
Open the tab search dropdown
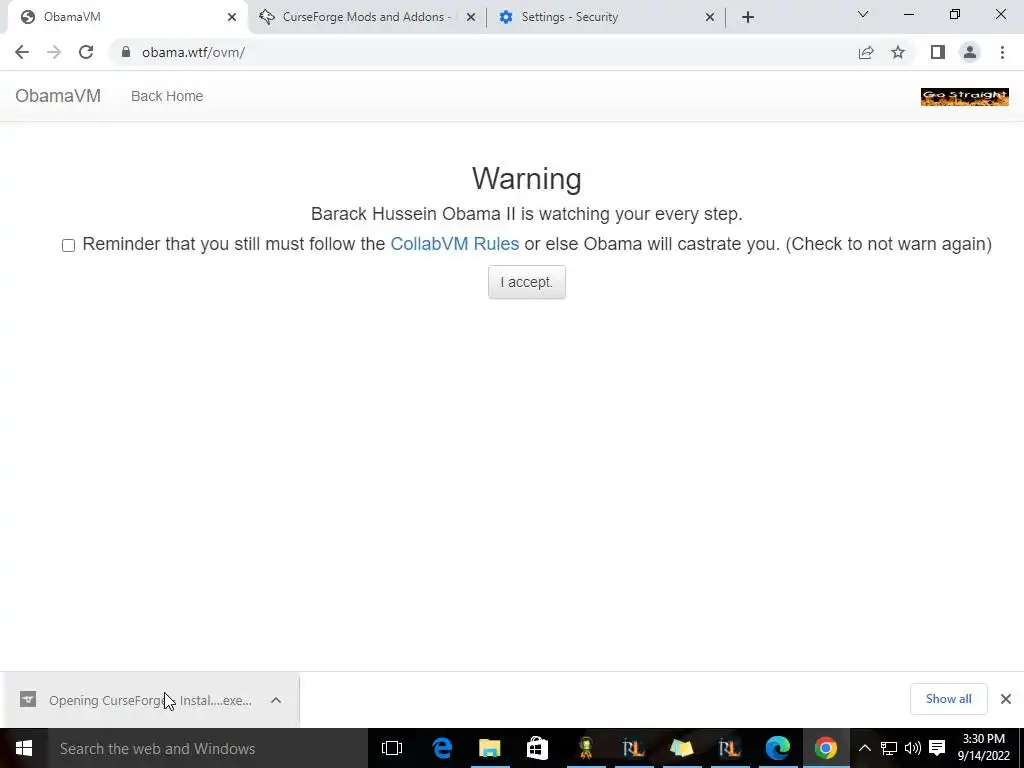pyautogui.click(x=863, y=14)
